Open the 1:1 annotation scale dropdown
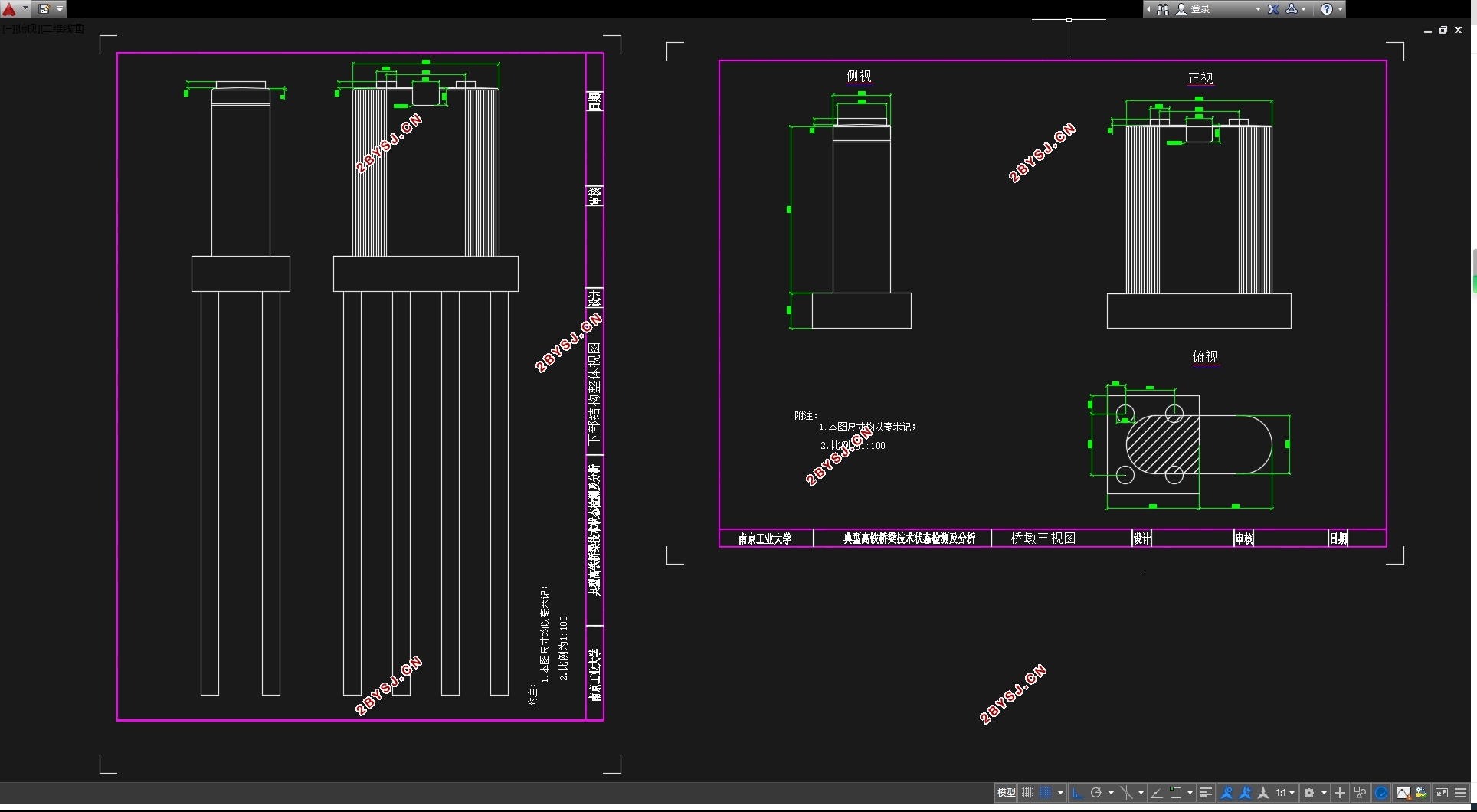Image resolution: width=1477 pixels, height=812 pixels. pos(1285,793)
